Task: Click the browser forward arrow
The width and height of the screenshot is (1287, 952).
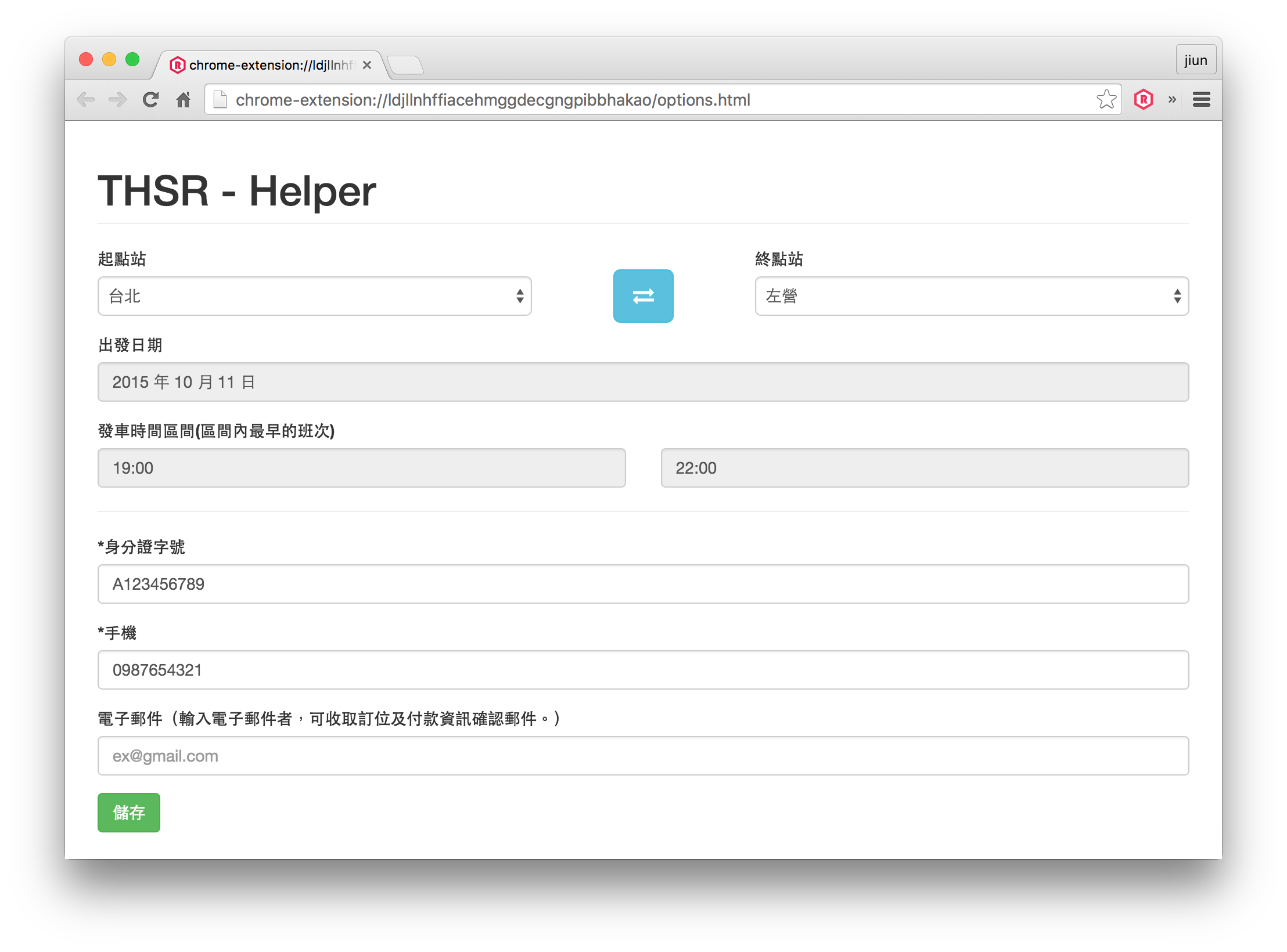Action: point(118,100)
